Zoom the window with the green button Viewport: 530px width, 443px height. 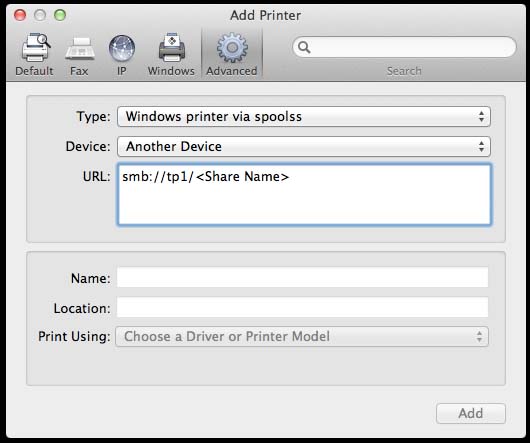tap(60, 15)
